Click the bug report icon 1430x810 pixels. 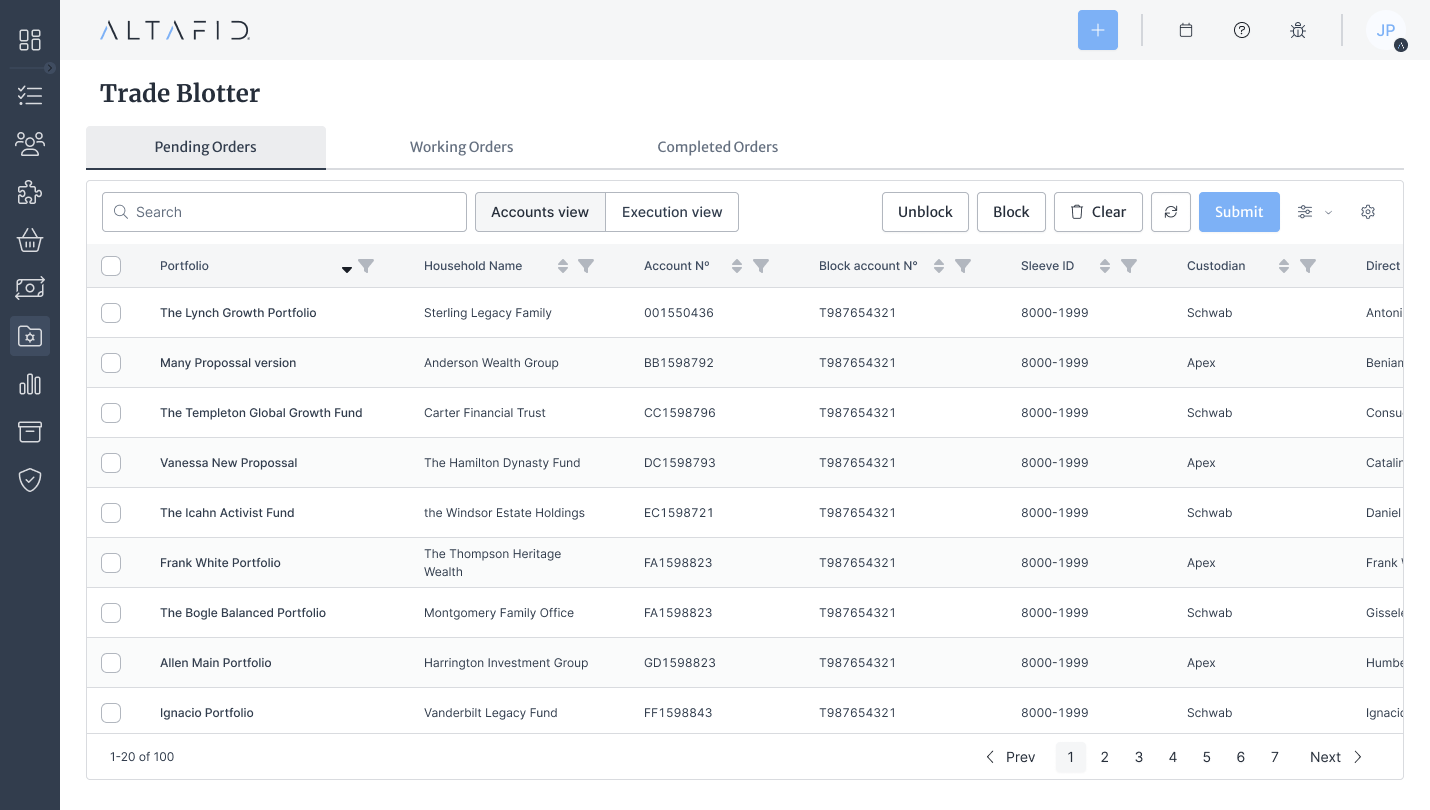pyautogui.click(x=1298, y=30)
